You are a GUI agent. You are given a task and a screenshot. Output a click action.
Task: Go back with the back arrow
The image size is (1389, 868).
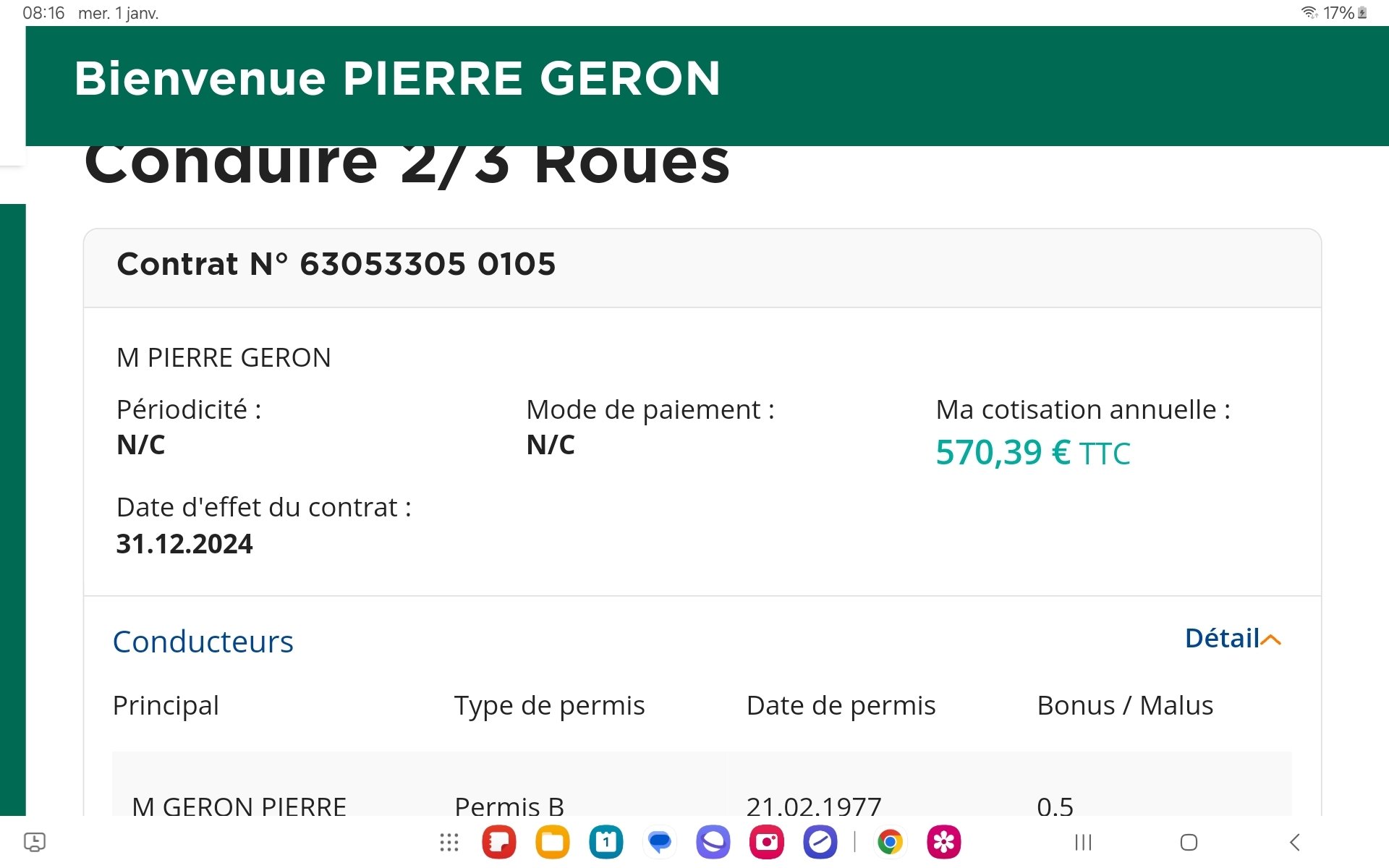point(1295,842)
